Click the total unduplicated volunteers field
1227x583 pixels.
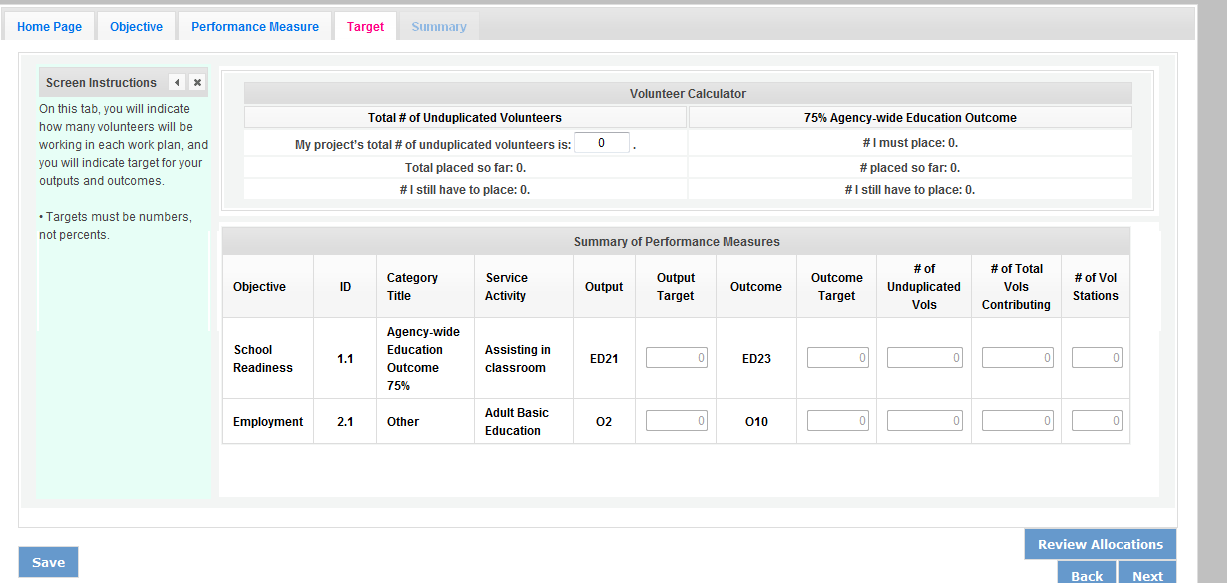coord(602,143)
